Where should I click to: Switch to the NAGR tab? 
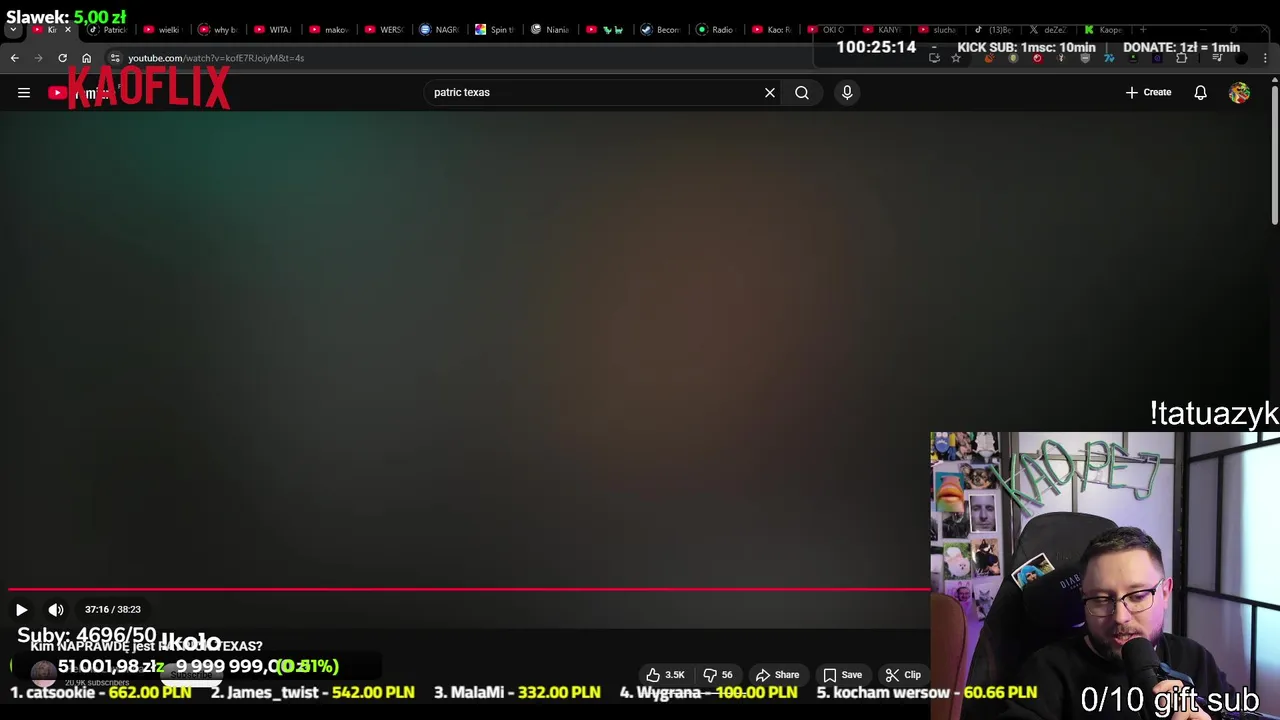[439, 30]
